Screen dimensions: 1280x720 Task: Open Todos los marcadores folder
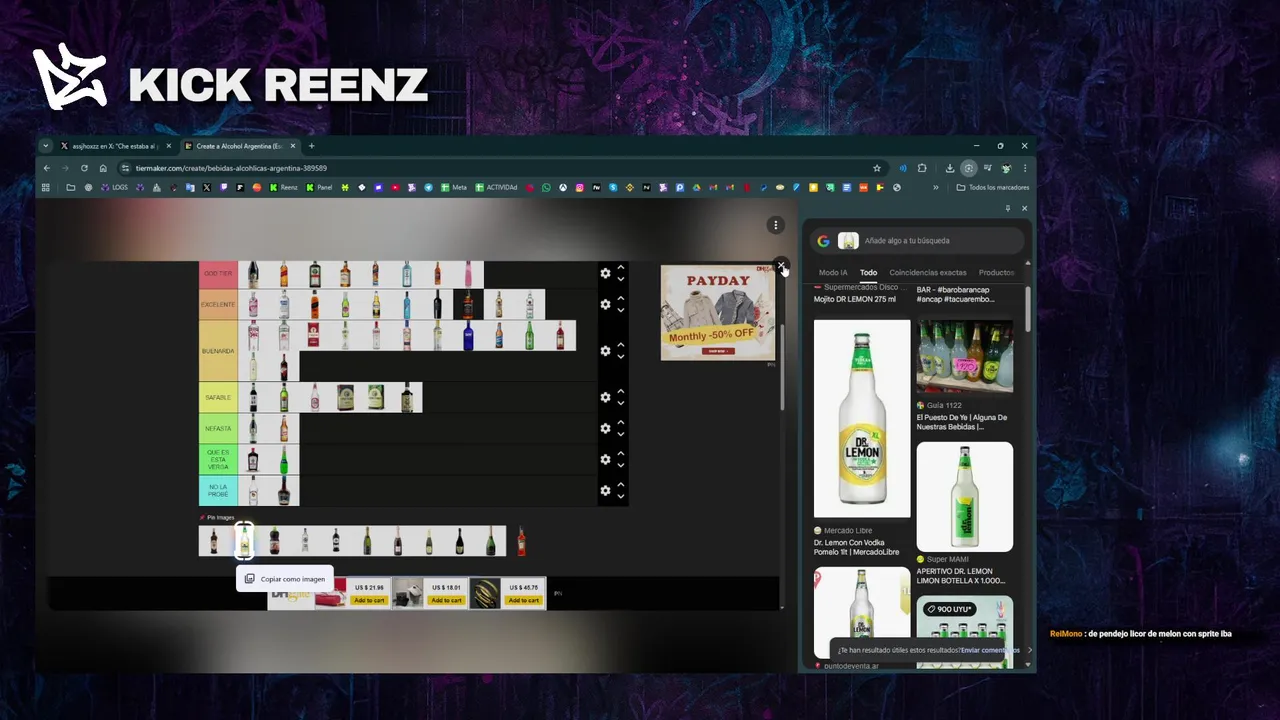coord(993,187)
